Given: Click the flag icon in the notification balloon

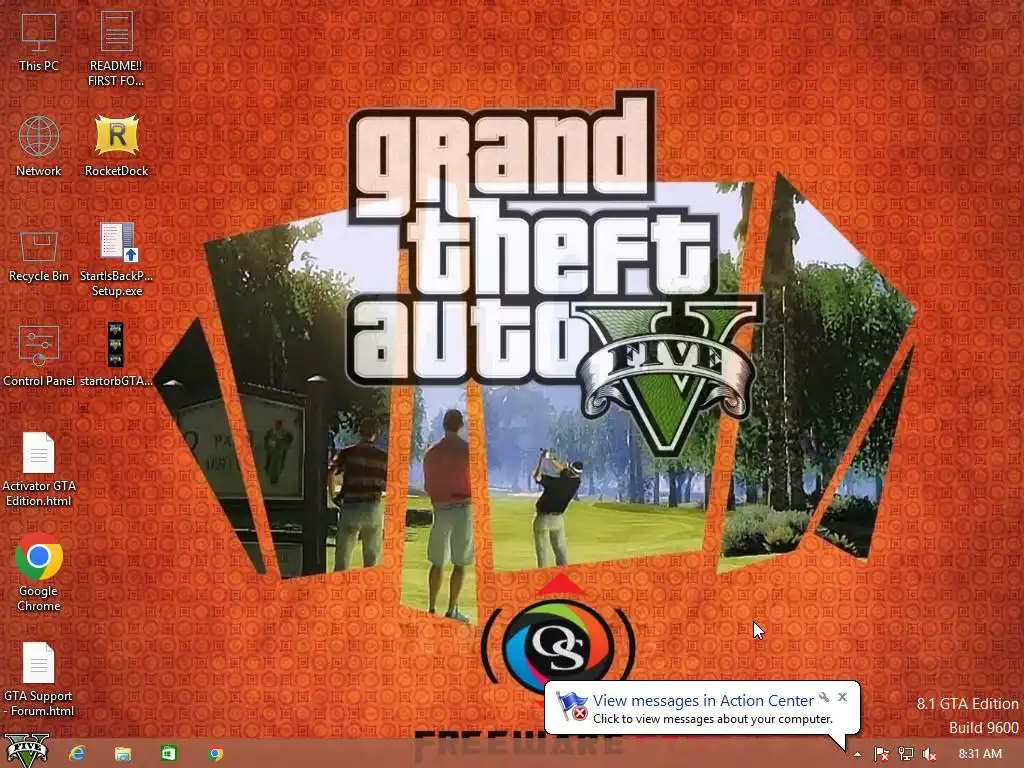Looking at the screenshot, I should pyautogui.click(x=571, y=707).
